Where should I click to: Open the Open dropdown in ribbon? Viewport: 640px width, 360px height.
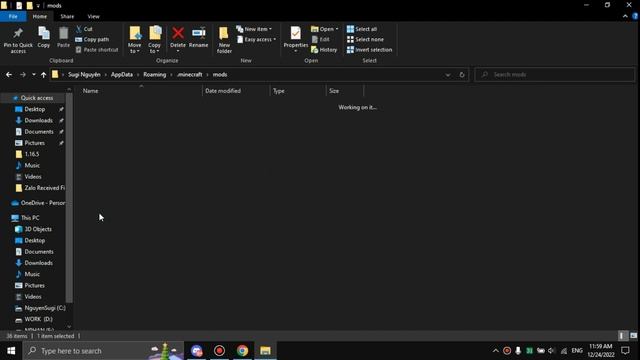pyautogui.click(x=324, y=29)
